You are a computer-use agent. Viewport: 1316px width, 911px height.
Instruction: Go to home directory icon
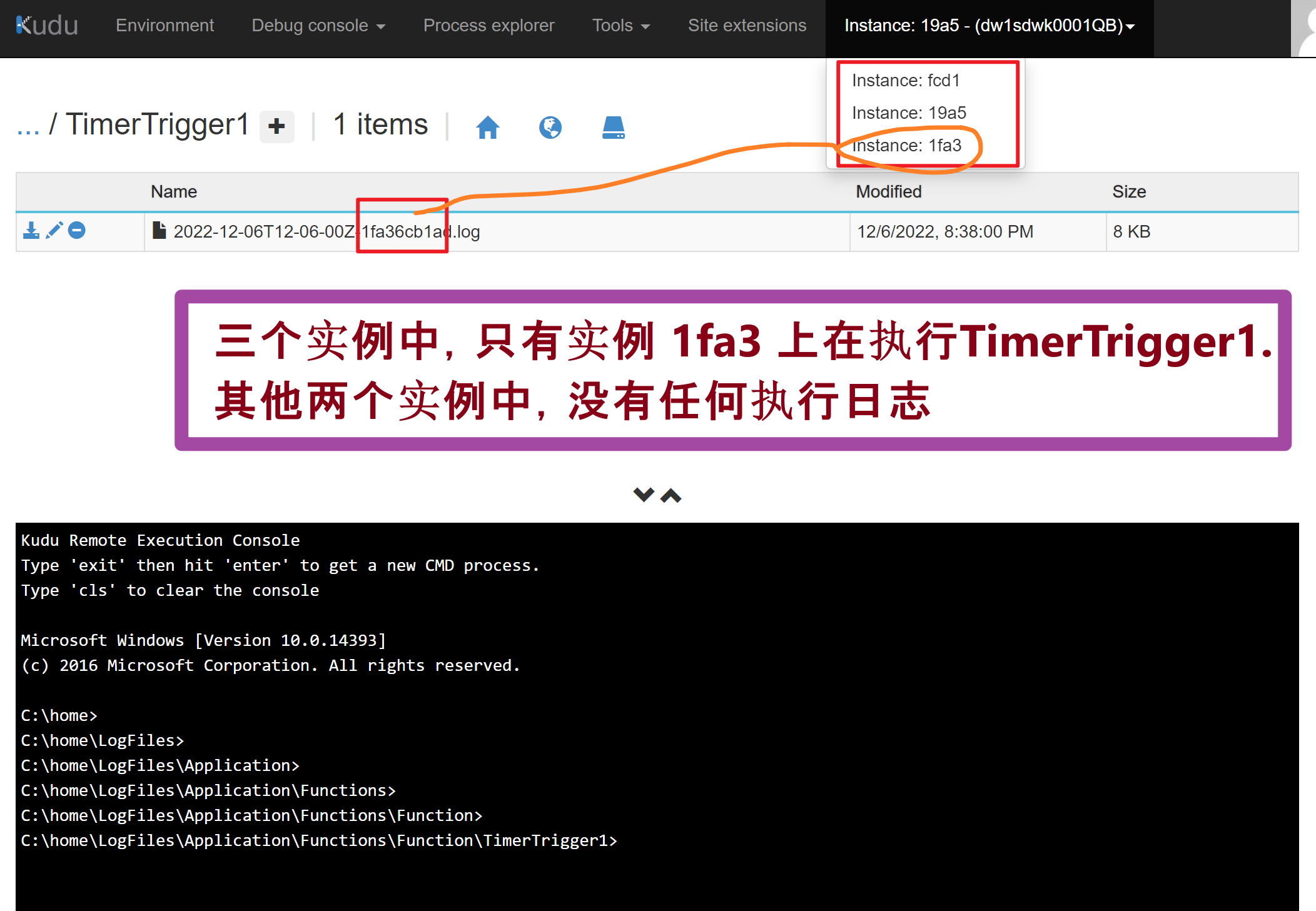pyautogui.click(x=487, y=128)
